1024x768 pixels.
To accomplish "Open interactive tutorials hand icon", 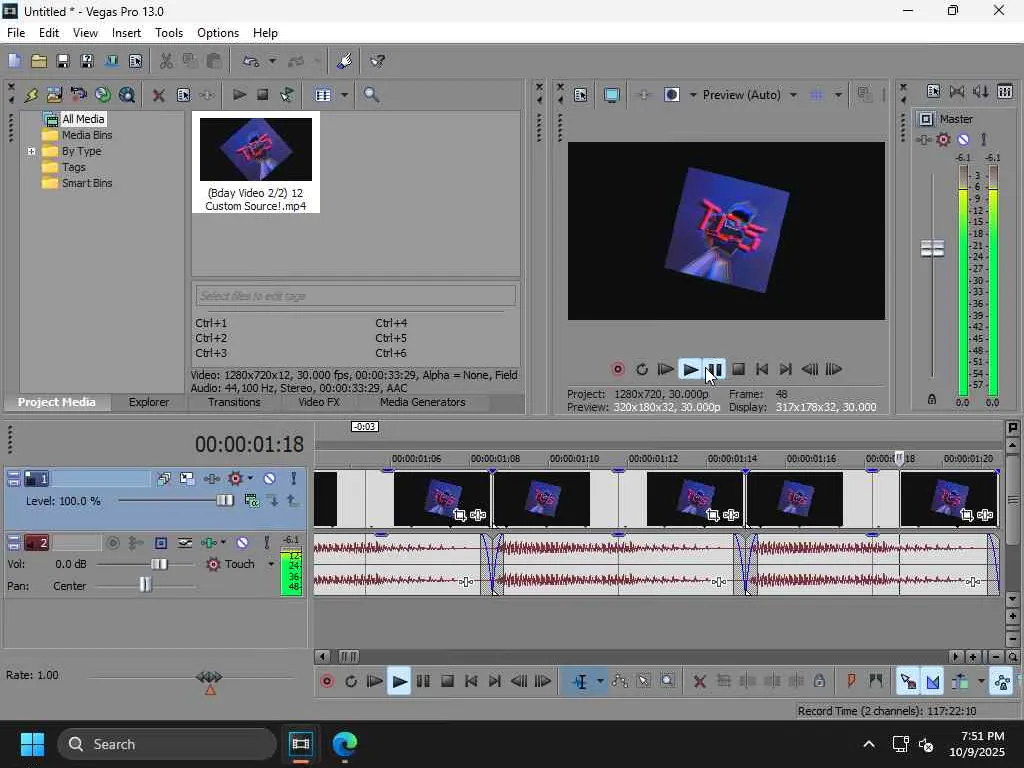I will (x=344, y=61).
